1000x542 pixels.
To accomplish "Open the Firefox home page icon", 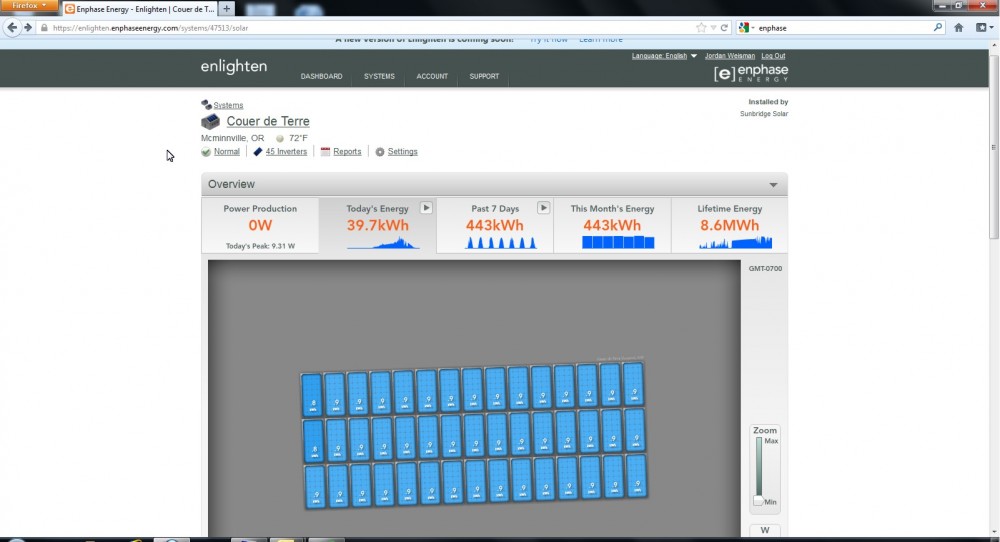I will (x=958, y=27).
